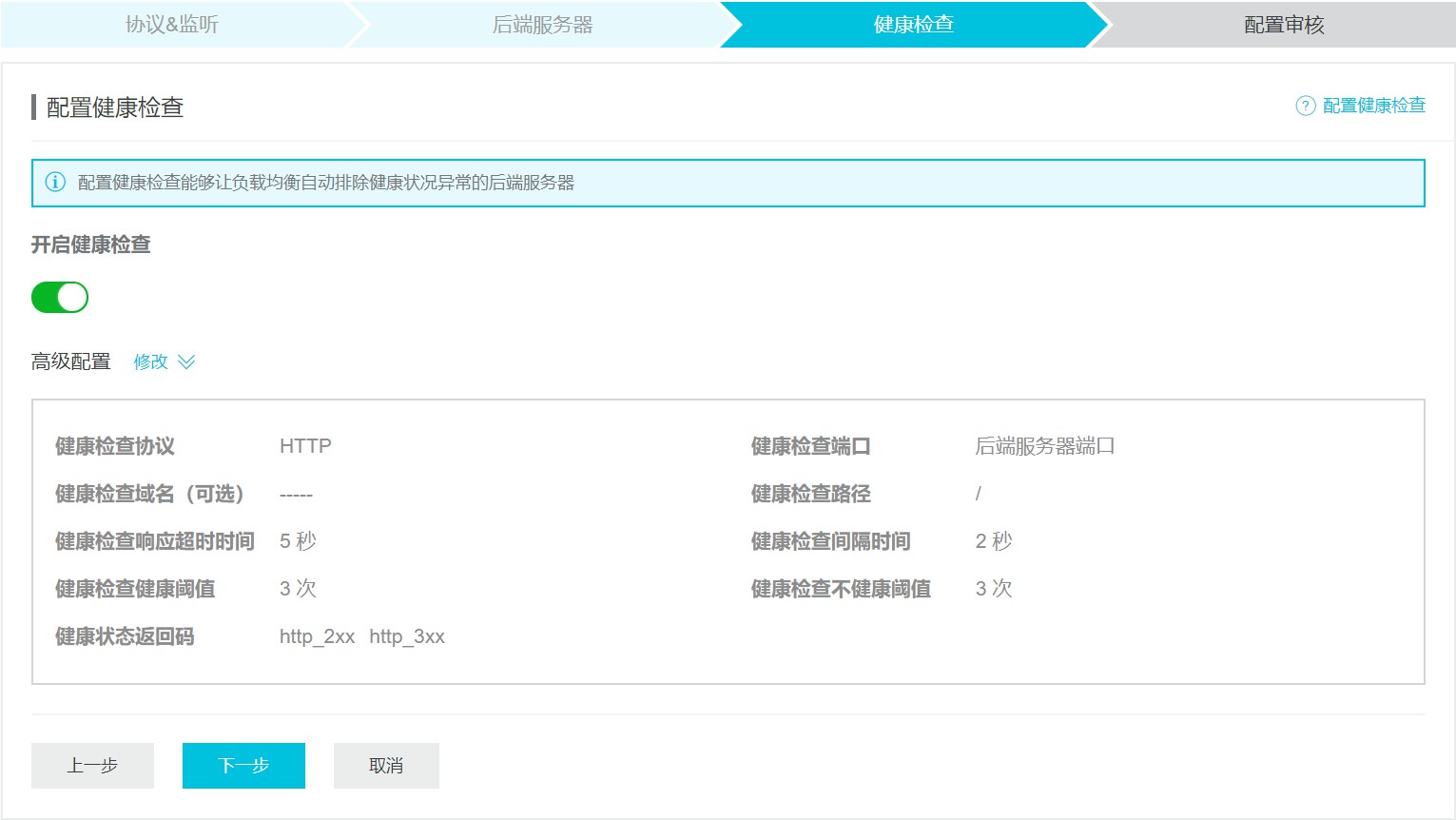Click the http_3xx status code

click(407, 636)
